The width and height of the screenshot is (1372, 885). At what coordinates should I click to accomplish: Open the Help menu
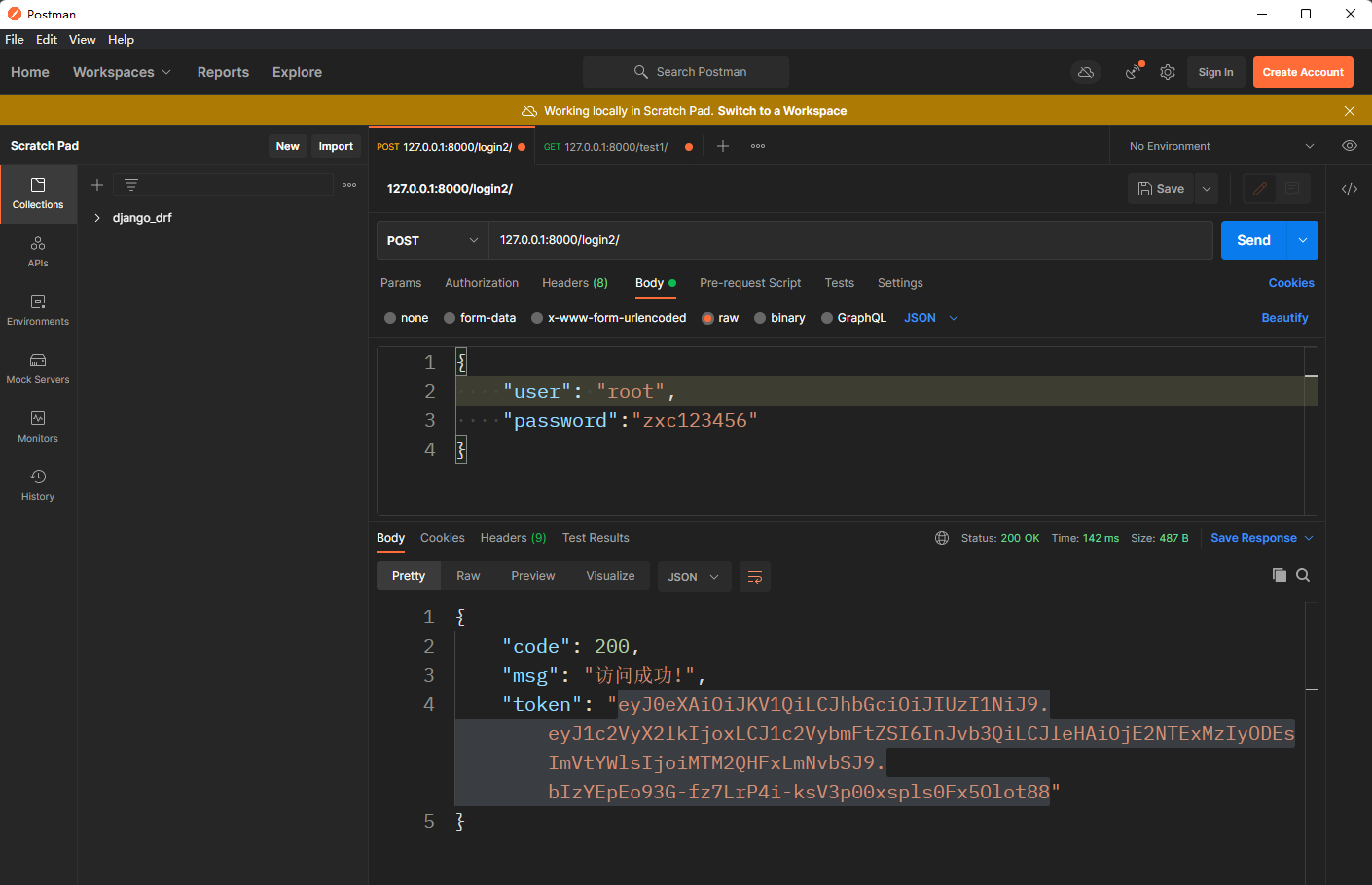click(122, 40)
